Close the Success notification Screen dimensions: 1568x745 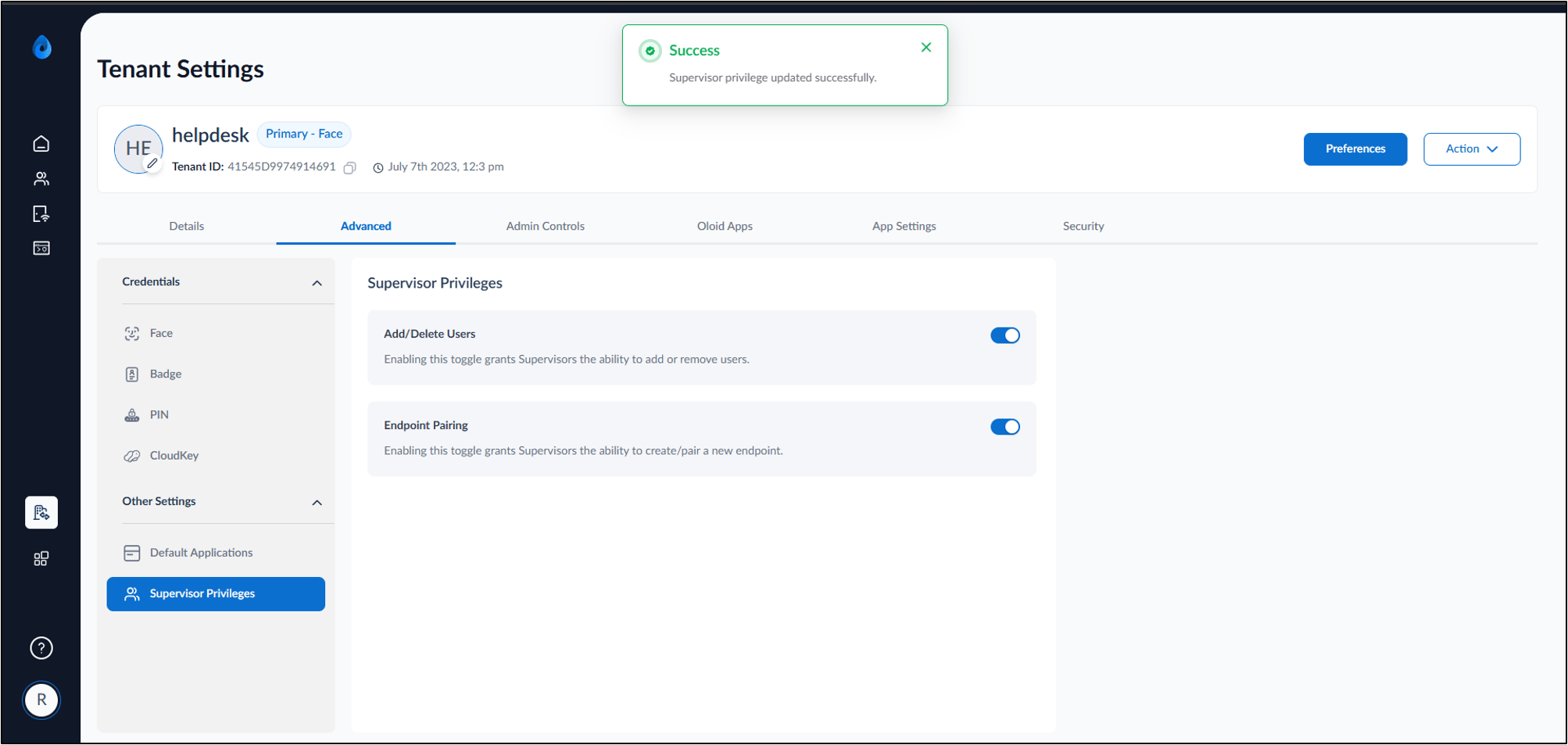coord(926,48)
